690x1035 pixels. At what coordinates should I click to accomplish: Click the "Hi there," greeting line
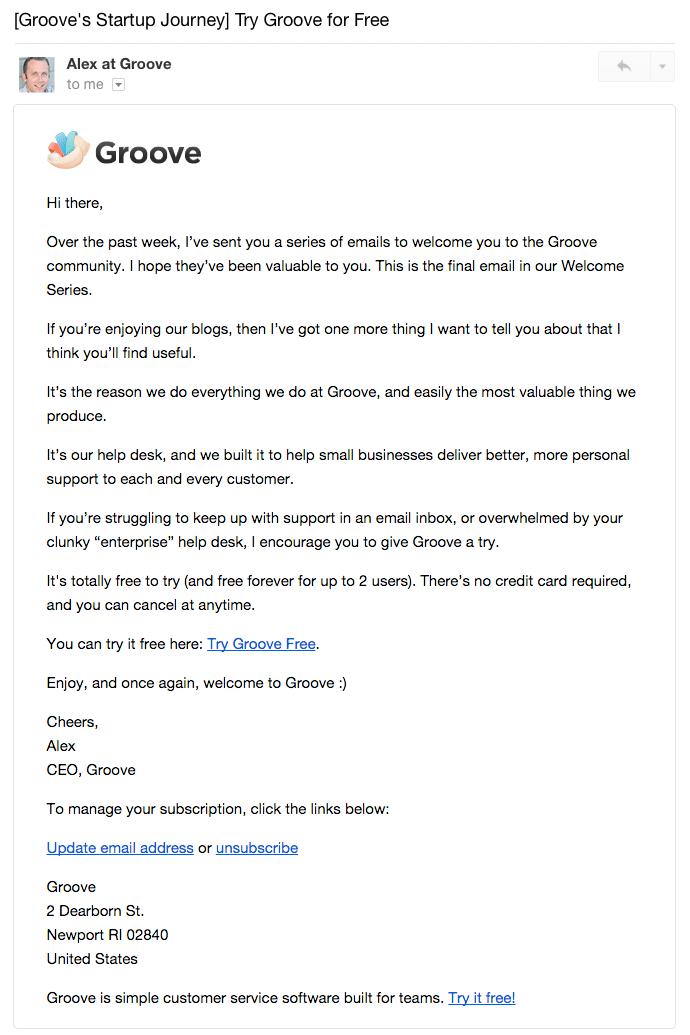point(75,203)
